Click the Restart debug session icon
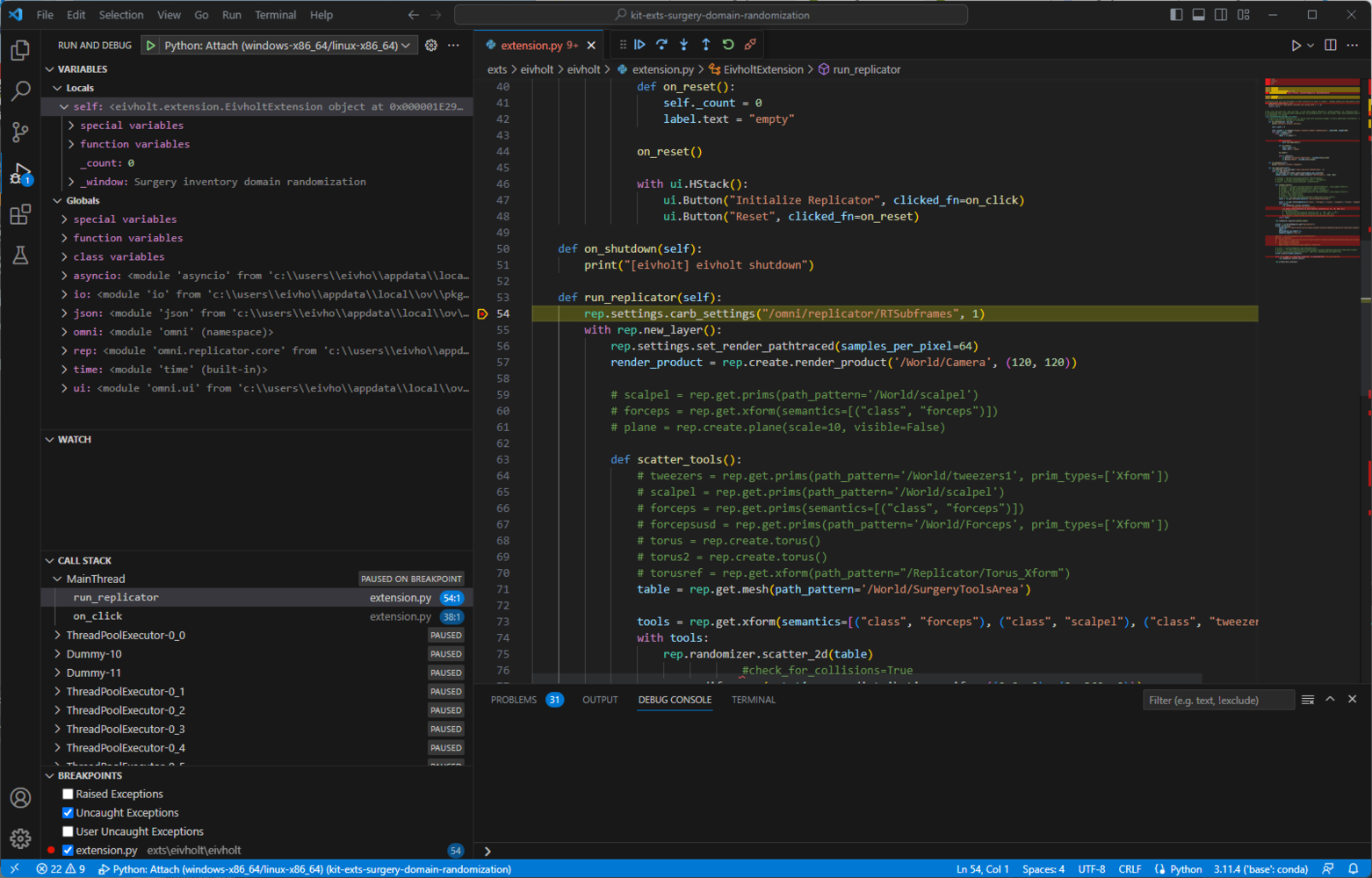This screenshot has height=878, width=1372. tap(728, 45)
